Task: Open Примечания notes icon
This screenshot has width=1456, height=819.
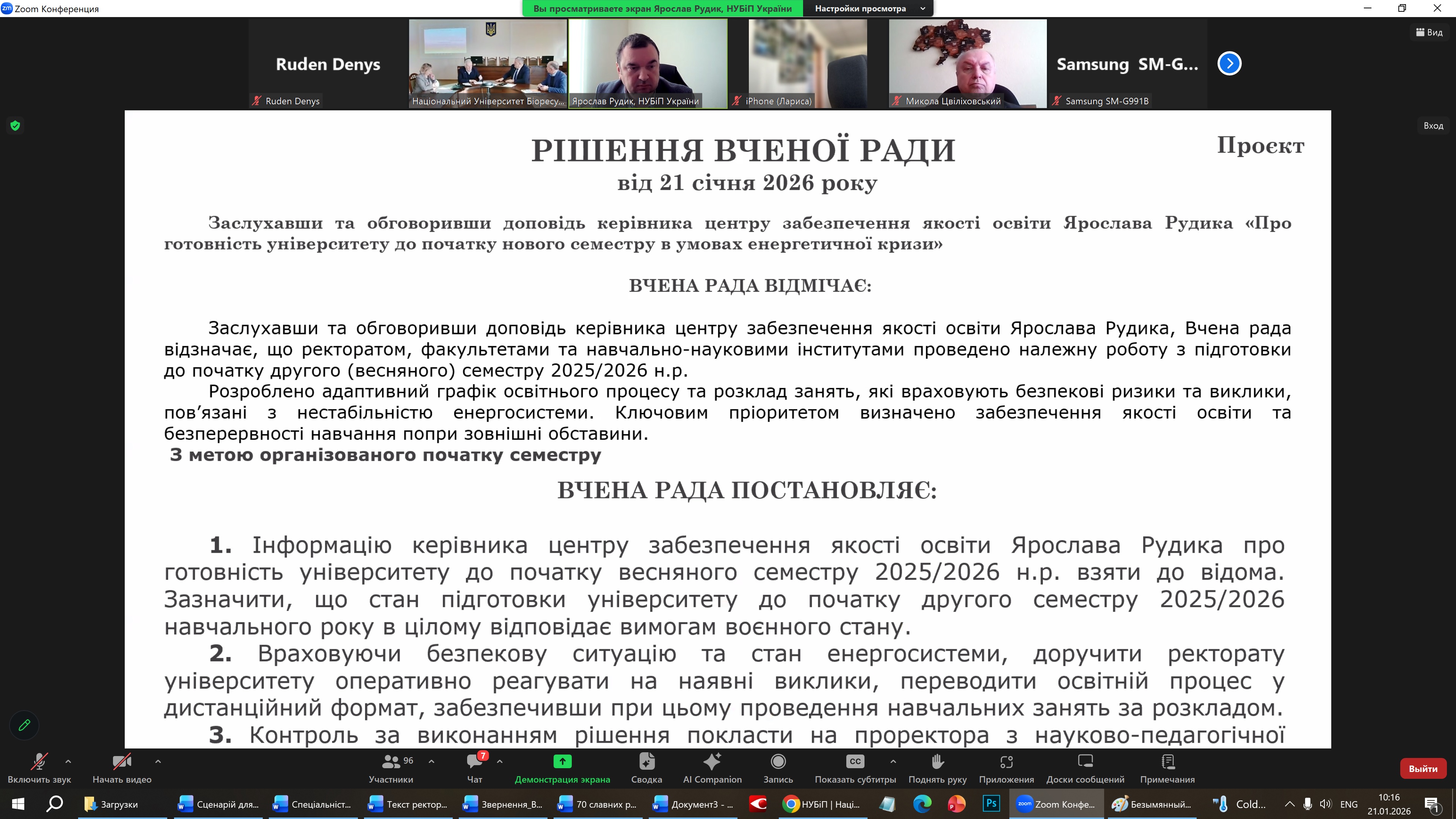Action: point(1167,762)
